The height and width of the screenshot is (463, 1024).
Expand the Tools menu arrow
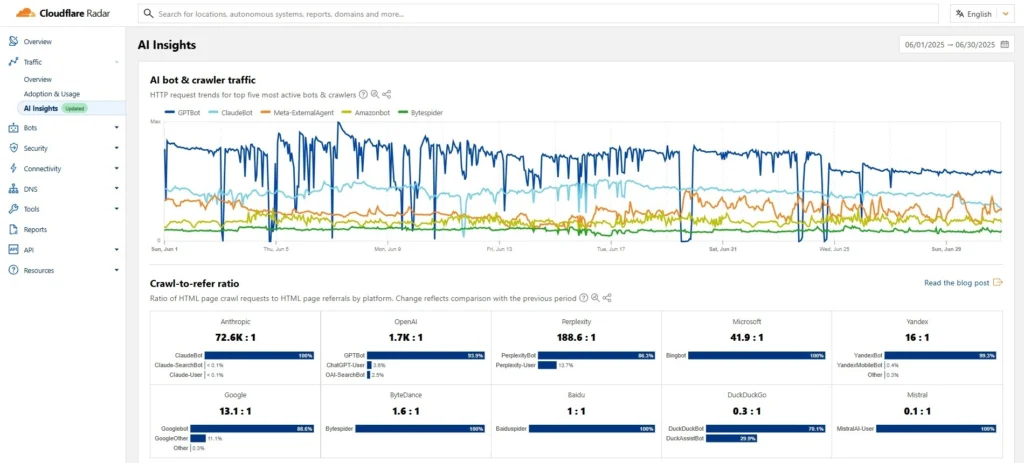click(x=116, y=209)
